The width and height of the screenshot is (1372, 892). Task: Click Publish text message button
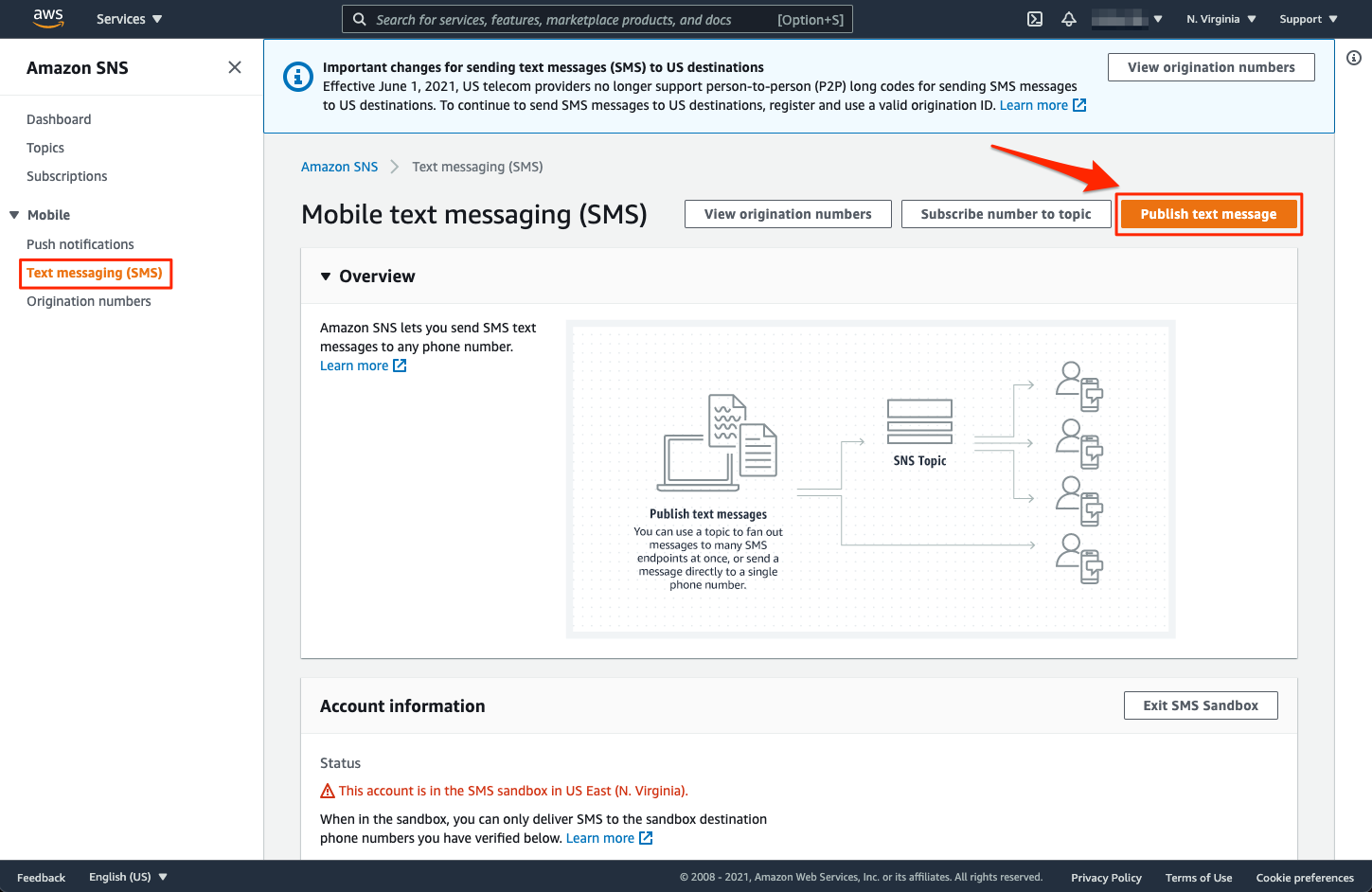[x=1208, y=214]
